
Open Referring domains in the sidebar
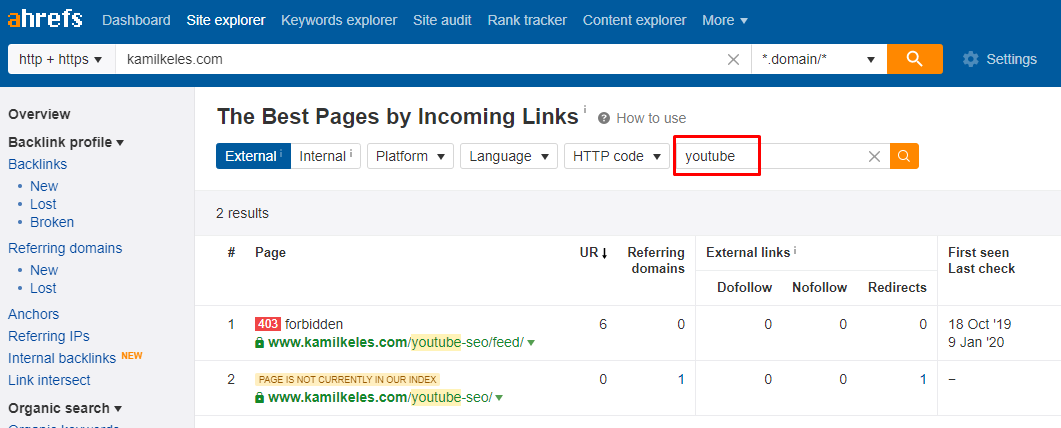pyautogui.click(x=65, y=248)
